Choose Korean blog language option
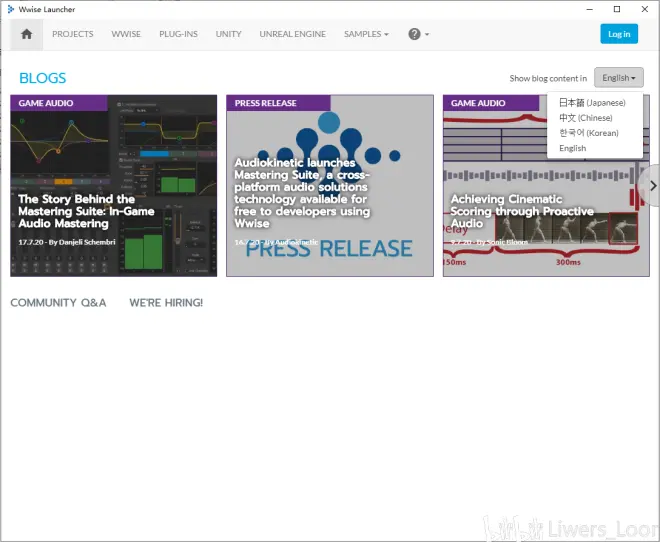 pos(589,133)
